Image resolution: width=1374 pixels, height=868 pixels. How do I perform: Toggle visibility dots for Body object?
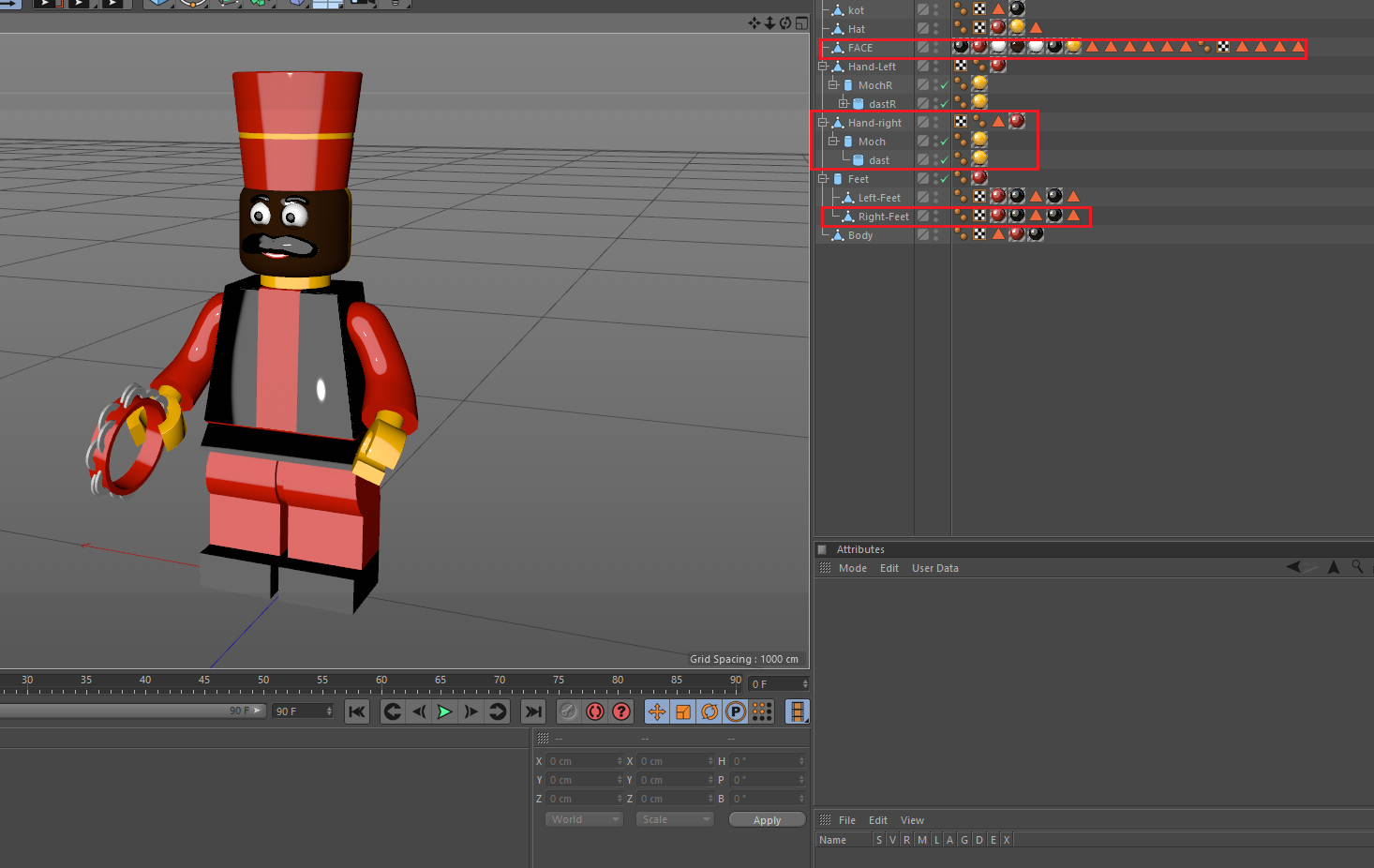click(935, 235)
